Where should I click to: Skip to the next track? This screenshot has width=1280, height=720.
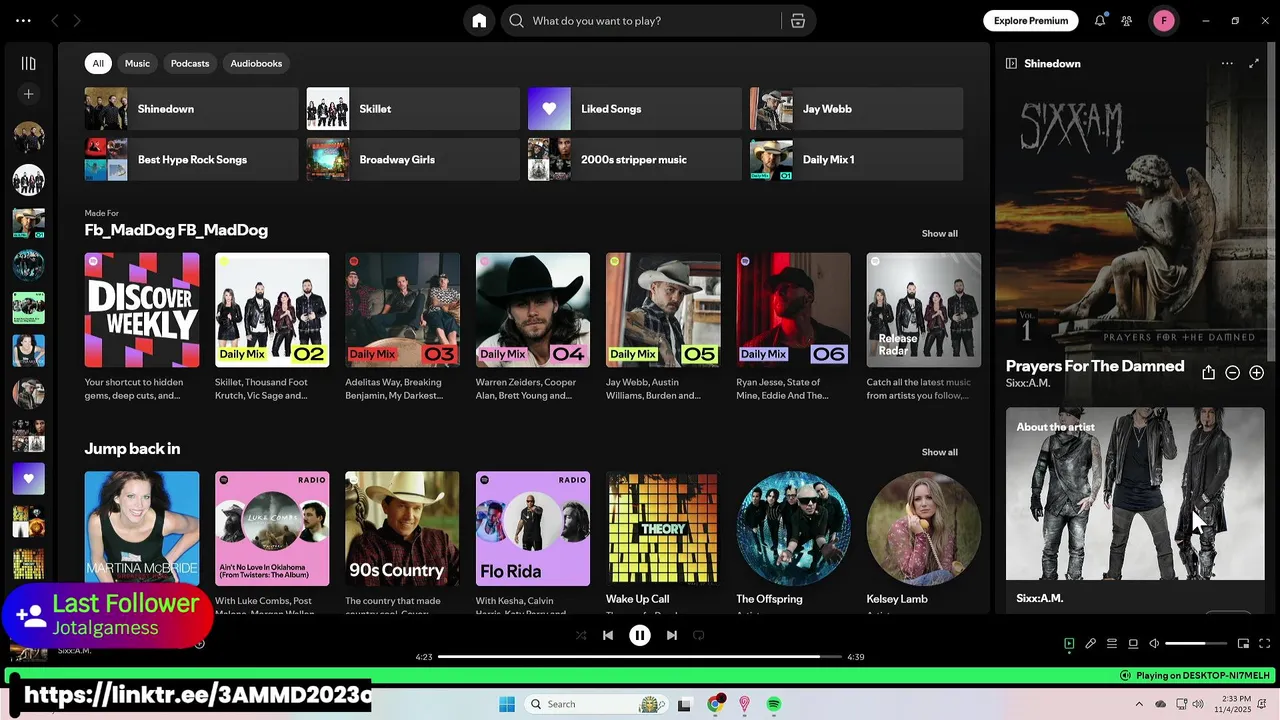click(672, 635)
